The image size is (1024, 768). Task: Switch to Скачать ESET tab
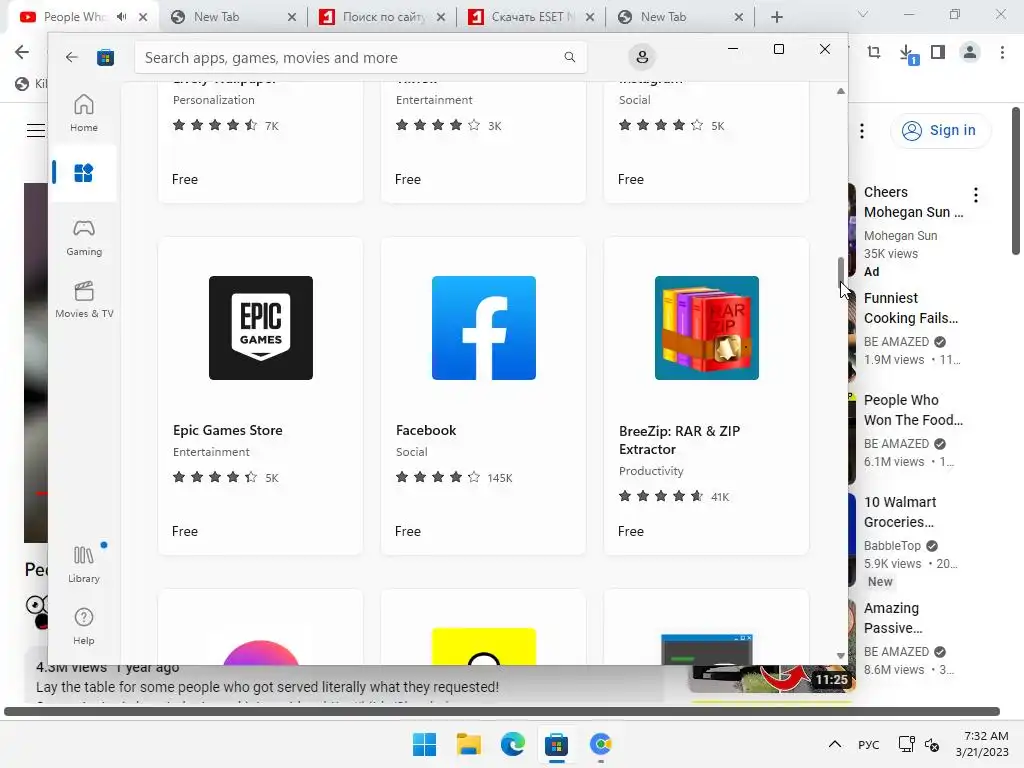pyautogui.click(x=531, y=17)
